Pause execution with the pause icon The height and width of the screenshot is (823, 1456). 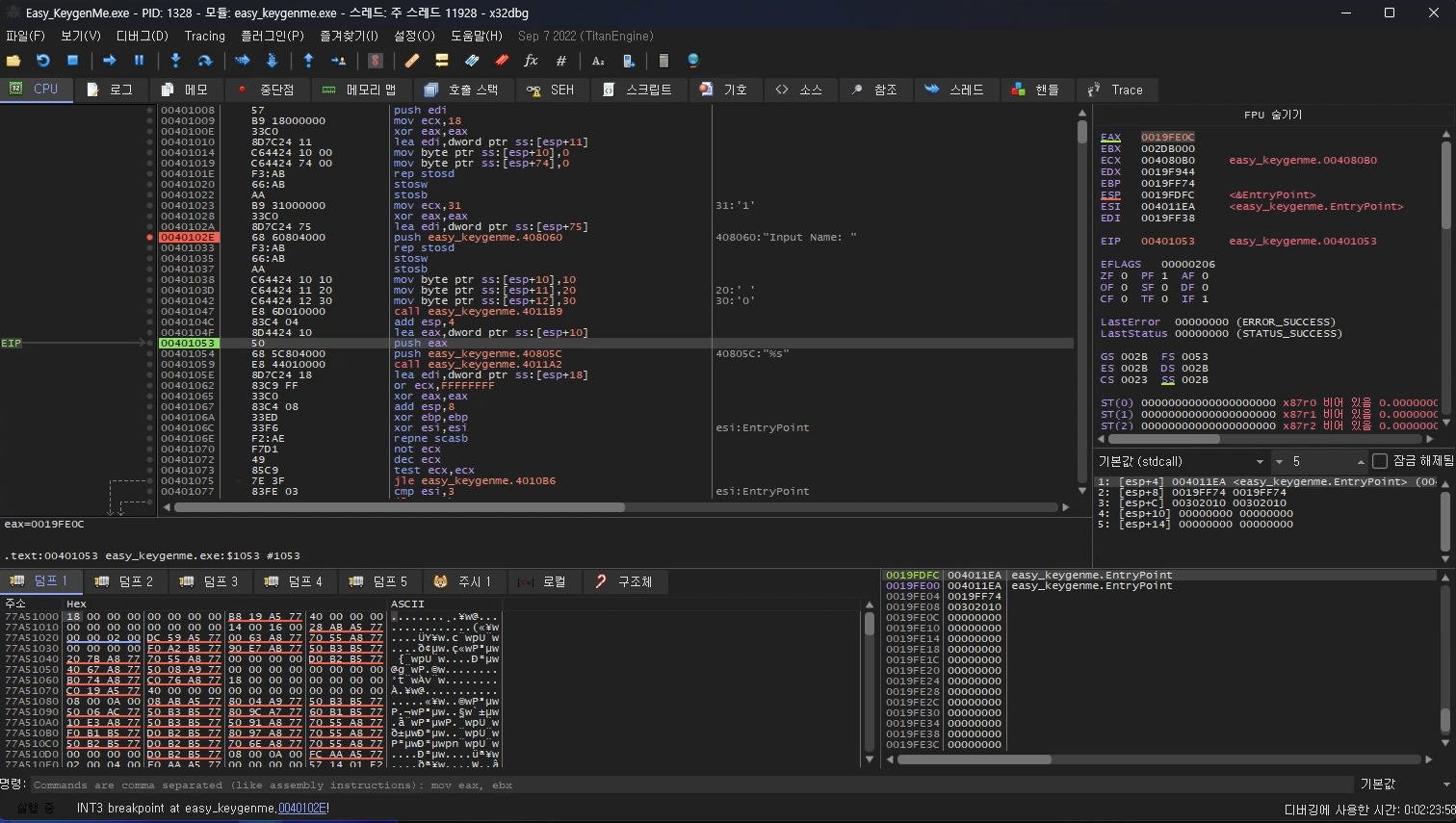click(139, 61)
